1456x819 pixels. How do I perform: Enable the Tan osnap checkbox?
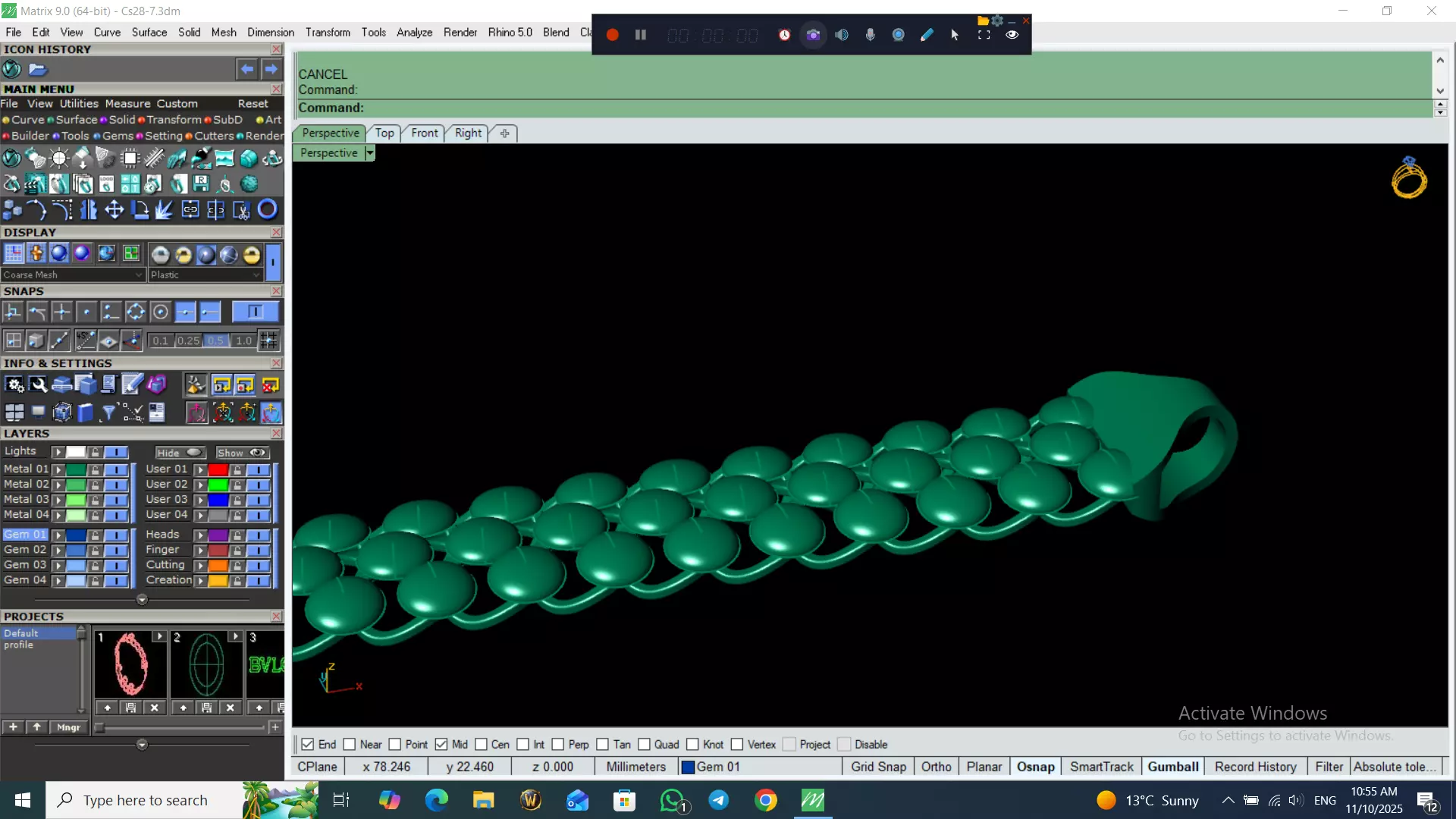[x=603, y=745]
